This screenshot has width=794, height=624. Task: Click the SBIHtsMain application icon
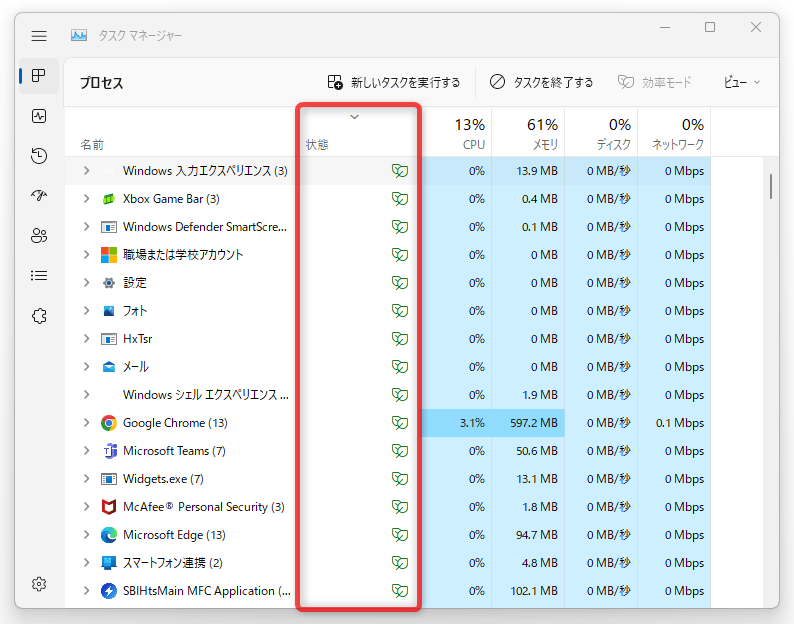click(x=109, y=591)
